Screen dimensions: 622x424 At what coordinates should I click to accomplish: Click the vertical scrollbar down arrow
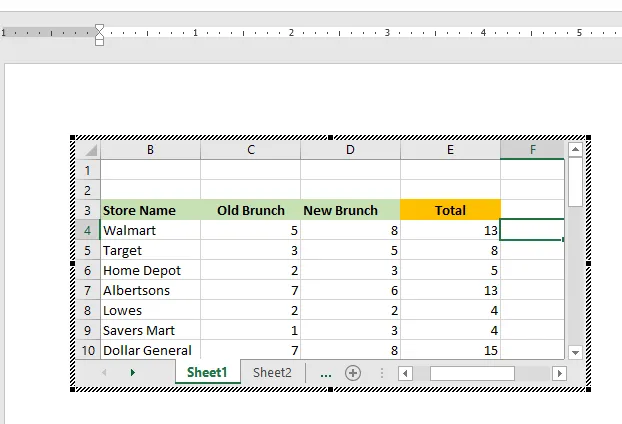pyautogui.click(x=575, y=352)
